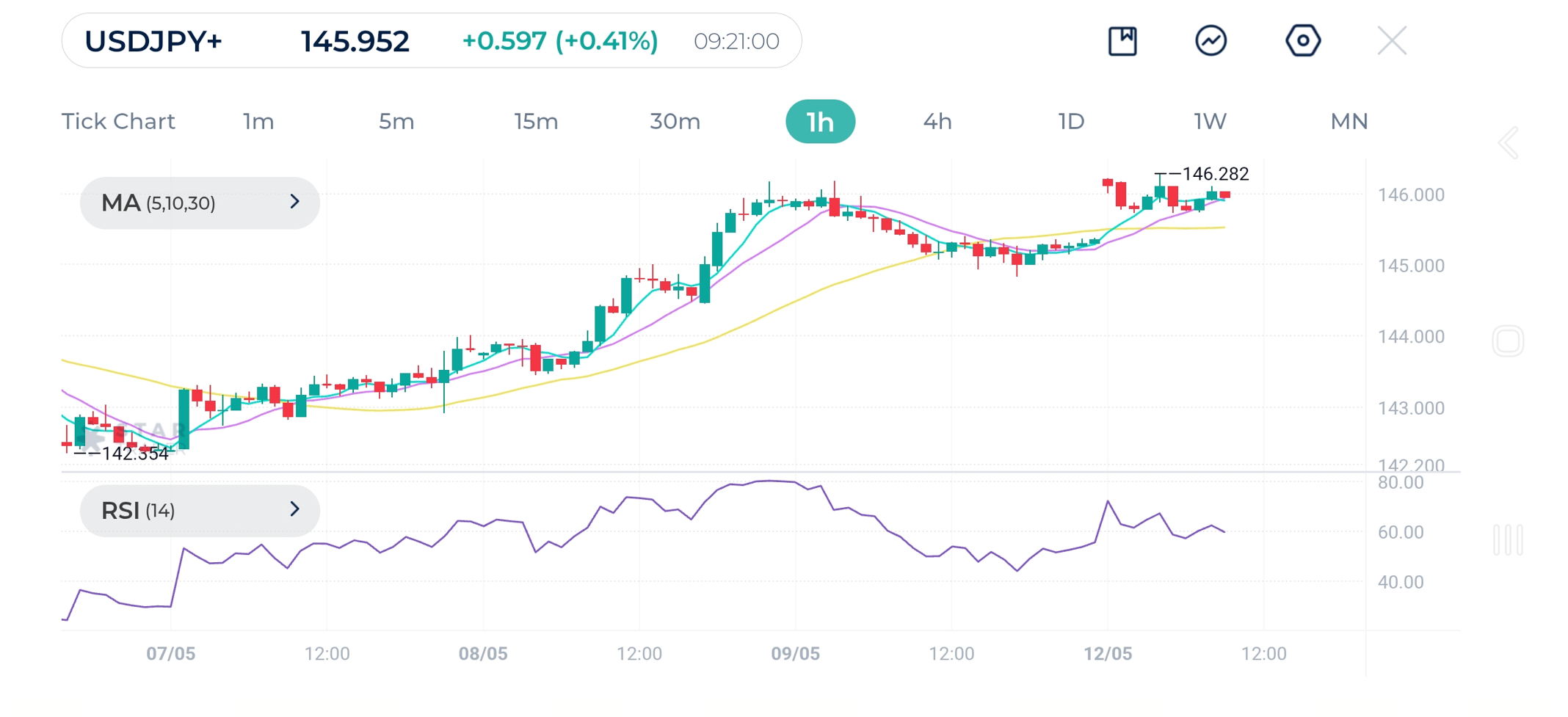Image resolution: width=1568 pixels, height=717 pixels.
Task: Click the bookmark save icon
Action: [x=1122, y=41]
